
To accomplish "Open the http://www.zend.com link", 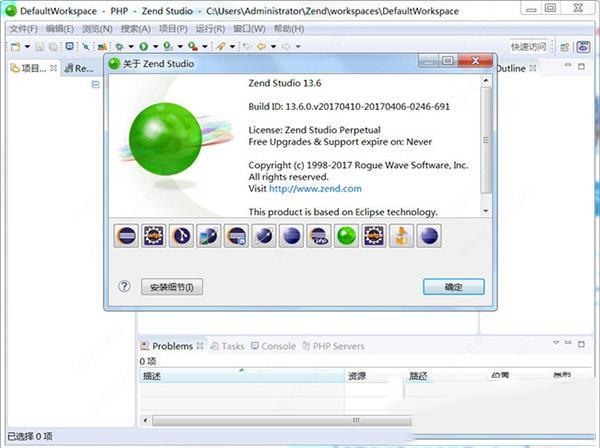I will 315,189.
